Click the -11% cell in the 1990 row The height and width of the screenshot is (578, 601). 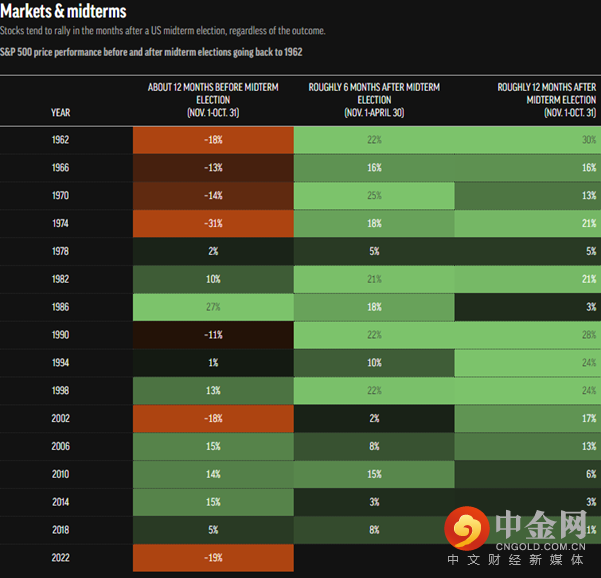[213, 335]
